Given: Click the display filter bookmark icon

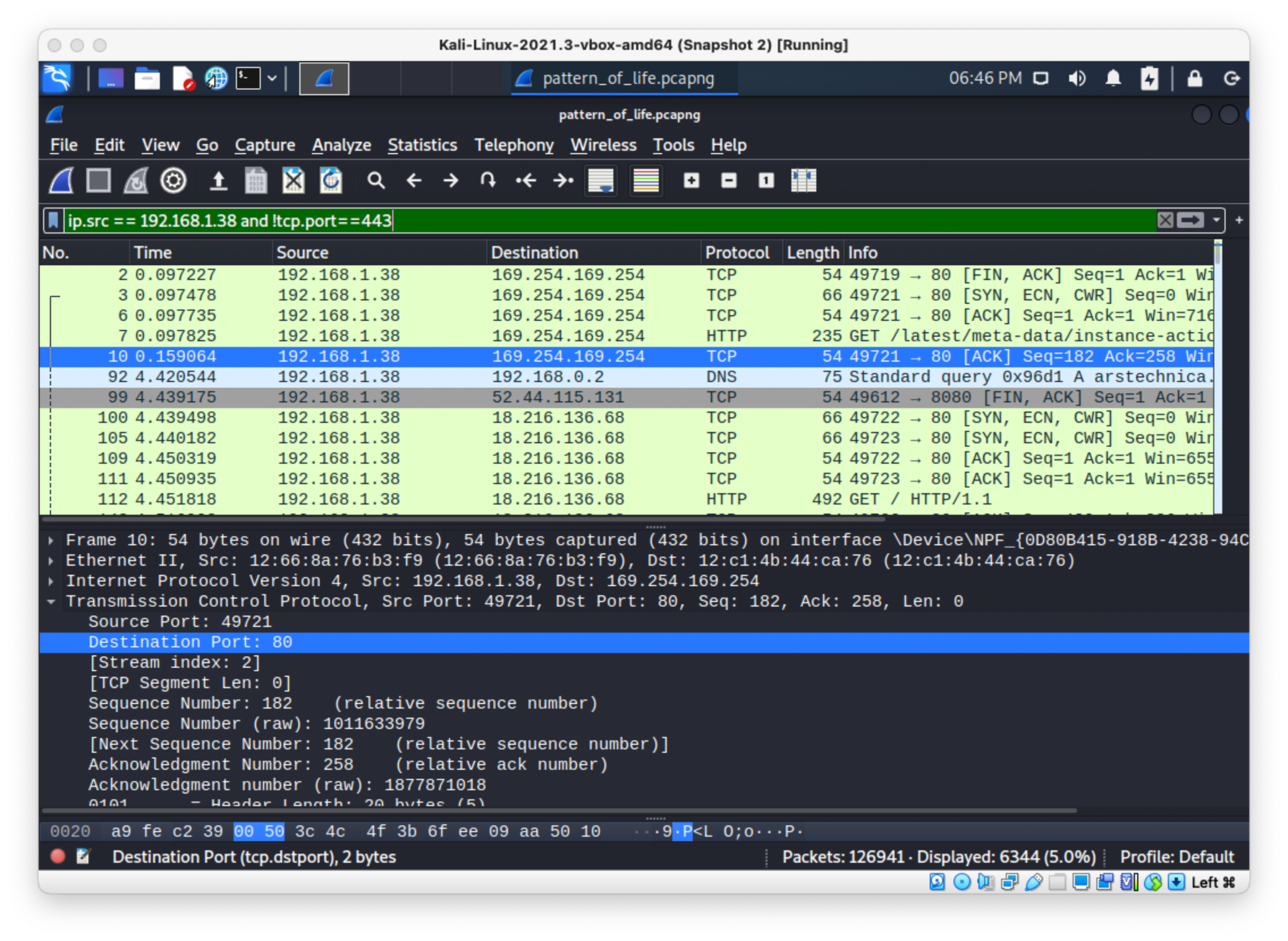Looking at the screenshot, I should click(x=53, y=221).
